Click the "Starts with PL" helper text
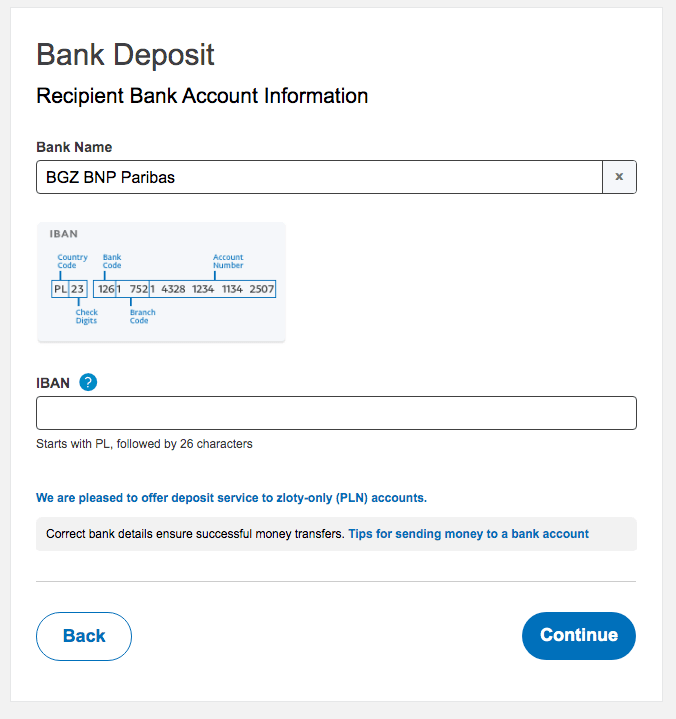 tap(144, 444)
